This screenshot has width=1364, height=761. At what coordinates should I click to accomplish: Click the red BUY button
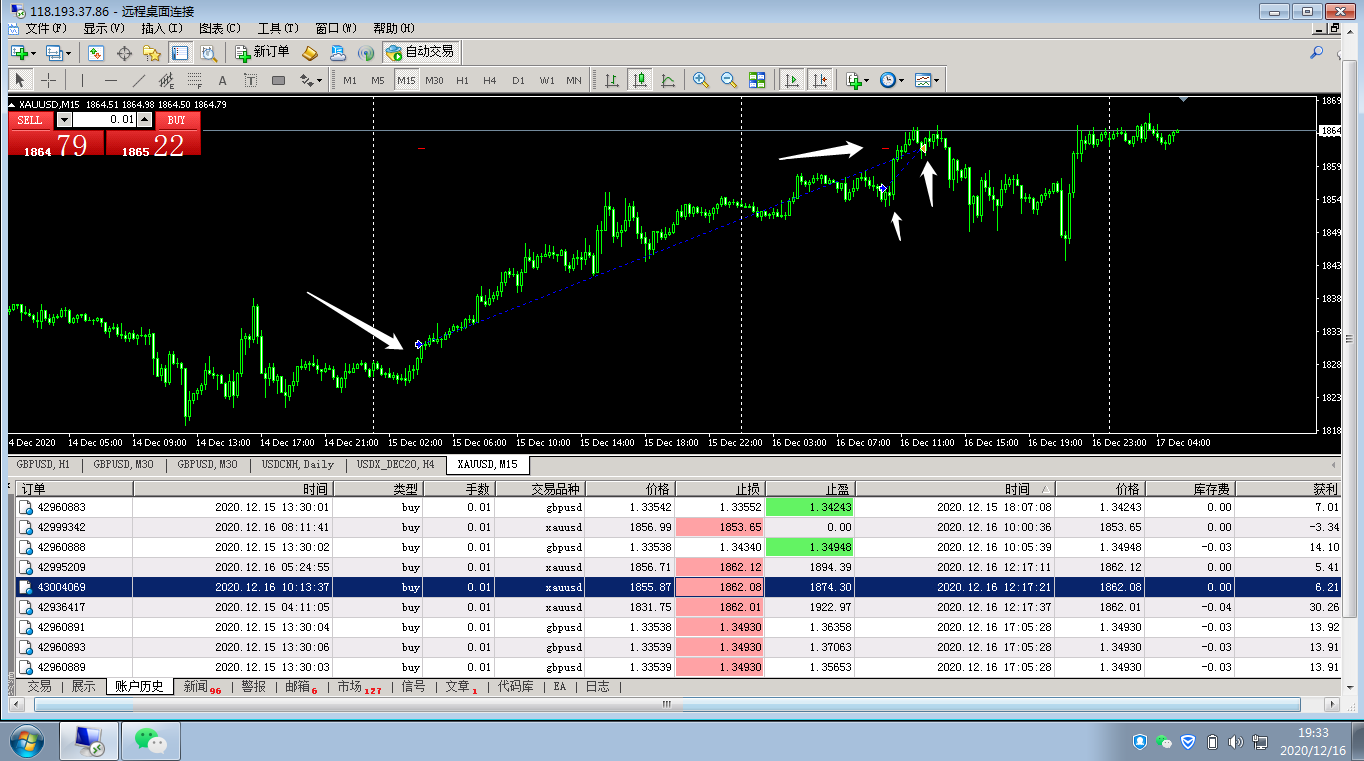[177, 119]
